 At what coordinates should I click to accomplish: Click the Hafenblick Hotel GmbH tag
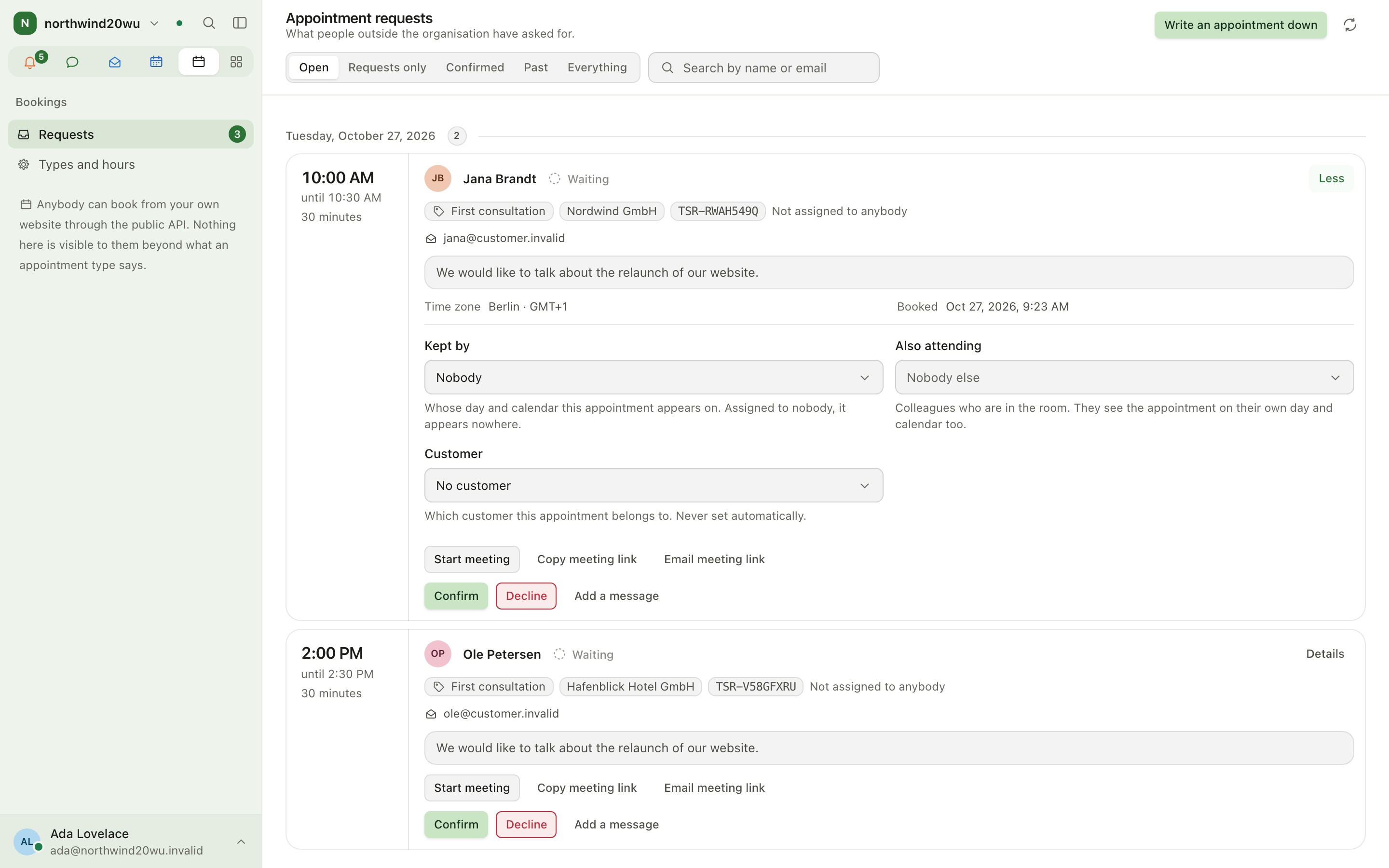[x=630, y=687]
